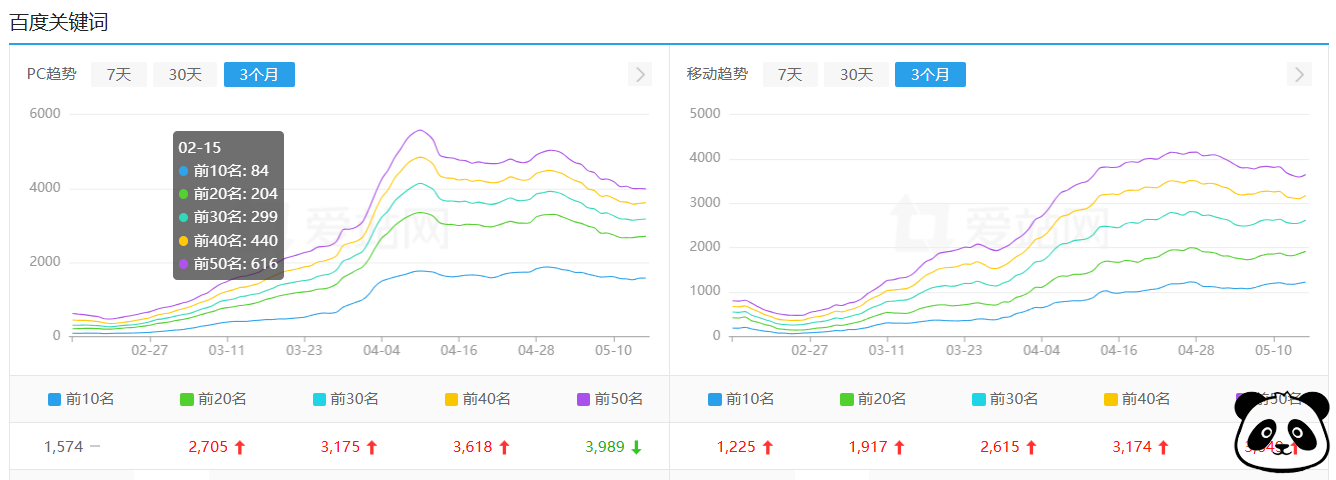
Task: Click the red up arrow beside 1,917
Action: point(899,447)
